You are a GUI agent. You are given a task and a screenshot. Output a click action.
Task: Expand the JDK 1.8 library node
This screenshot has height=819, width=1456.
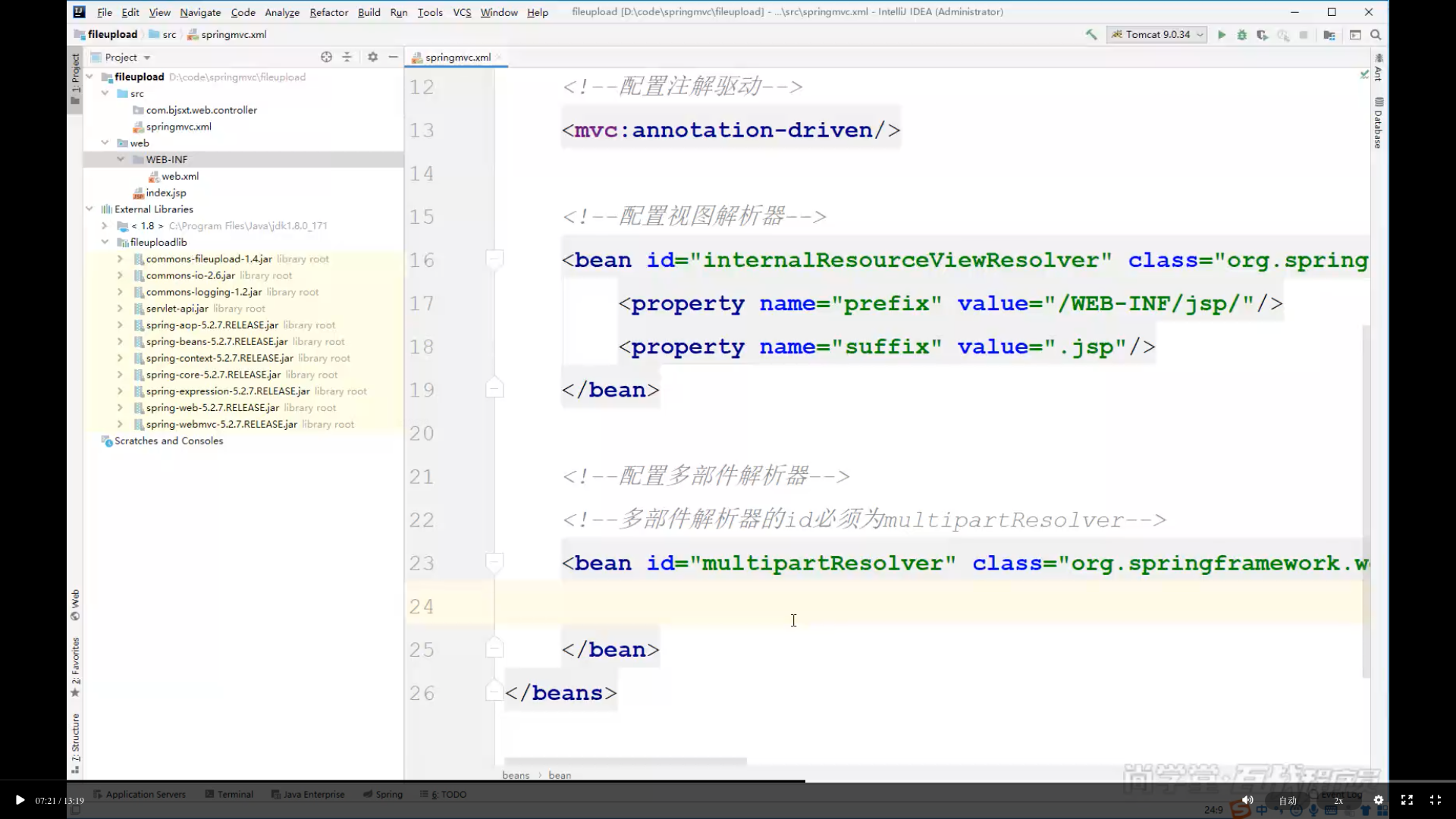(x=105, y=225)
